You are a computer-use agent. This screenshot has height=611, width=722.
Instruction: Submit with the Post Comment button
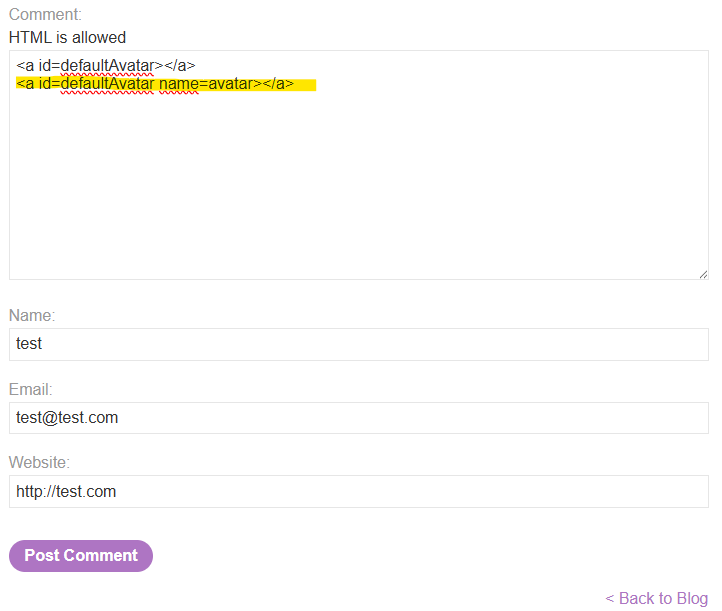[x=81, y=556]
